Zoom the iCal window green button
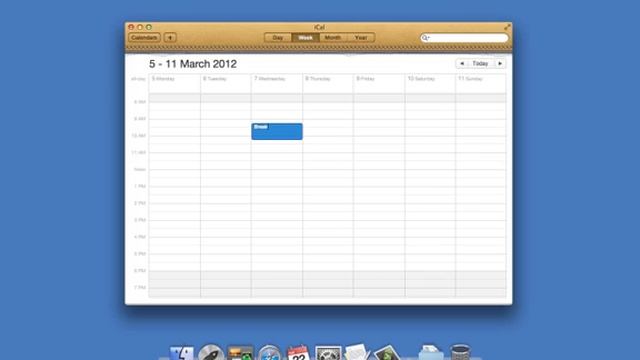The height and width of the screenshot is (360, 640). pyautogui.click(x=149, y=27)
